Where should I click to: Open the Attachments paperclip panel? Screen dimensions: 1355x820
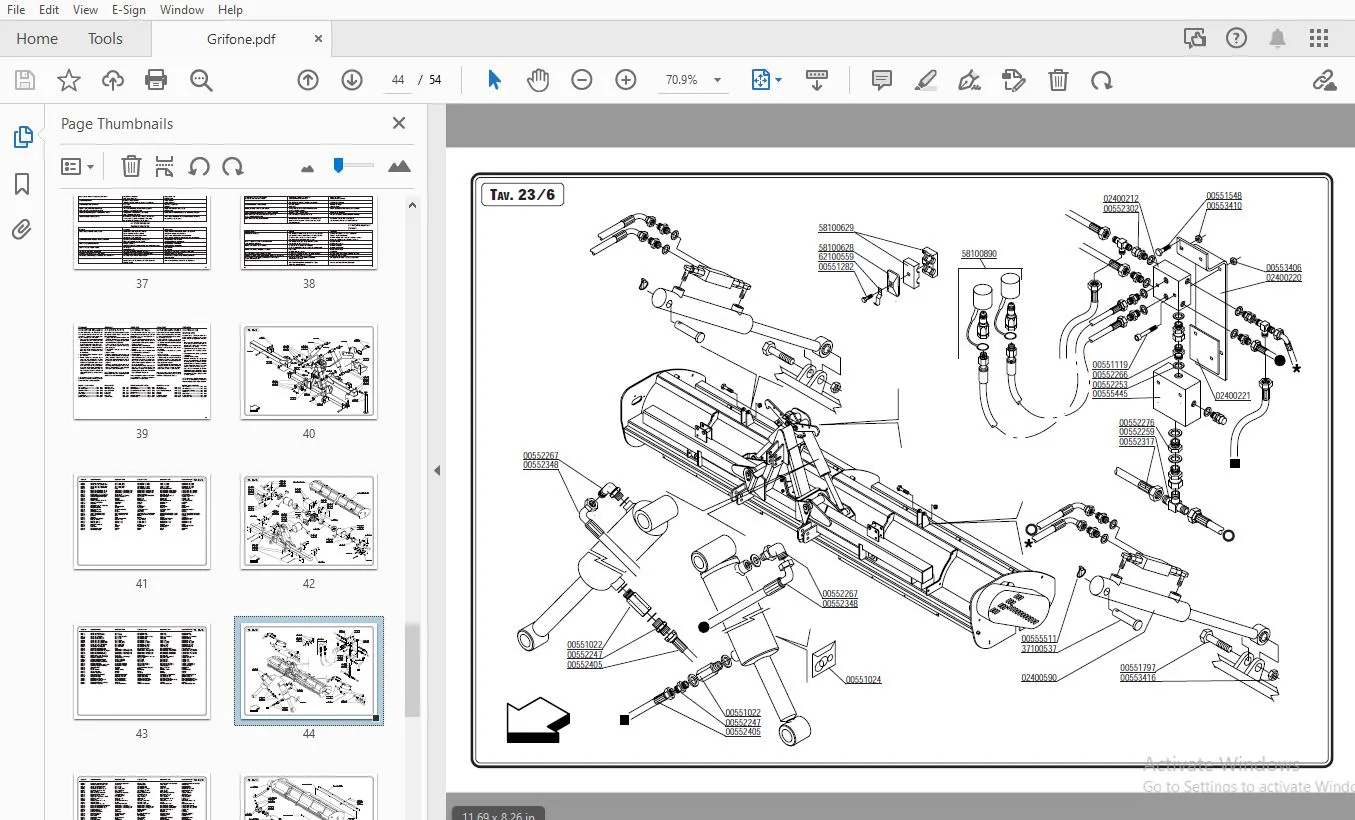click(x=22, y=230)
